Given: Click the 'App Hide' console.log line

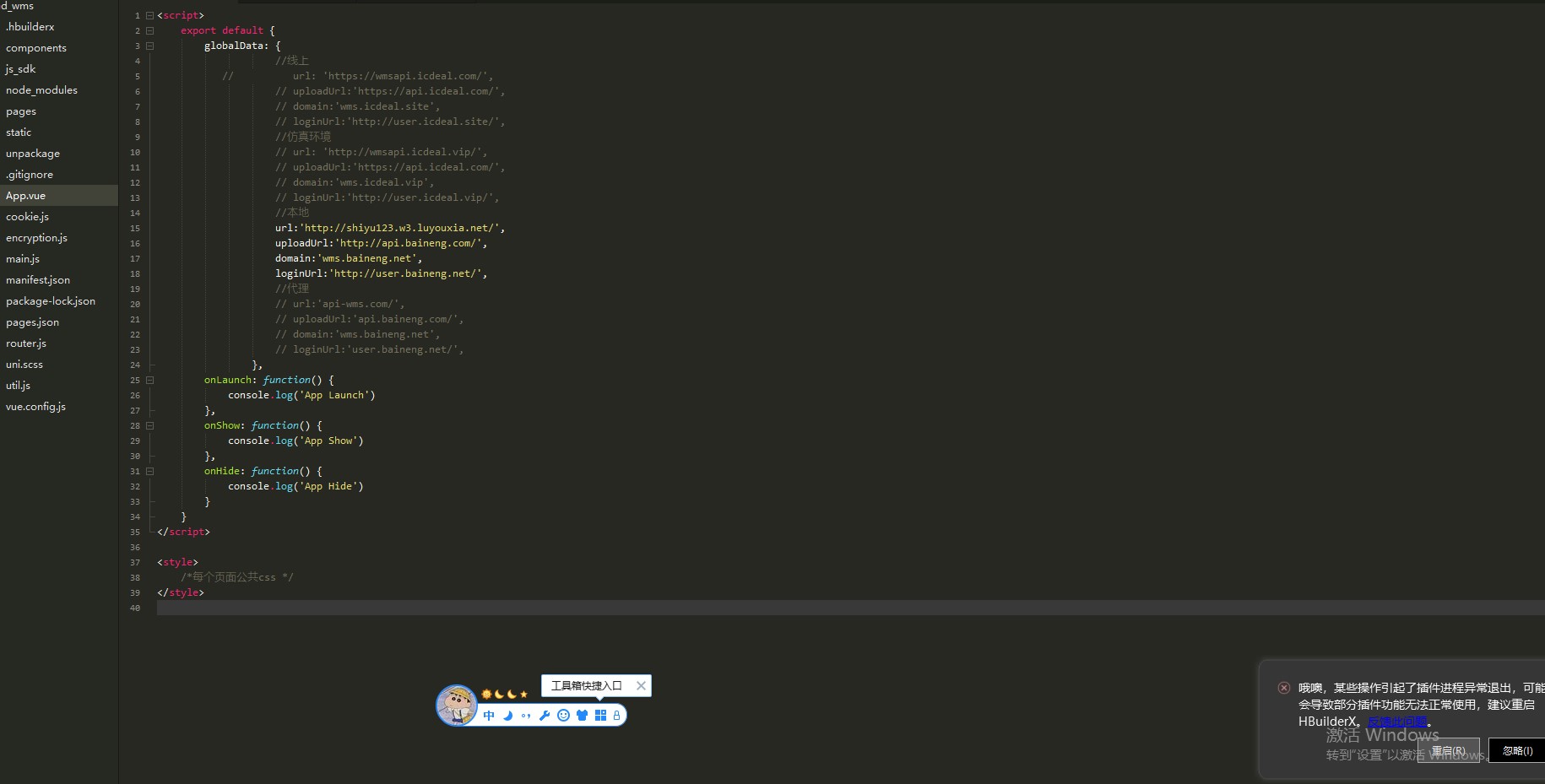Looking at the screenshot, I should click(x=295, y=486).
